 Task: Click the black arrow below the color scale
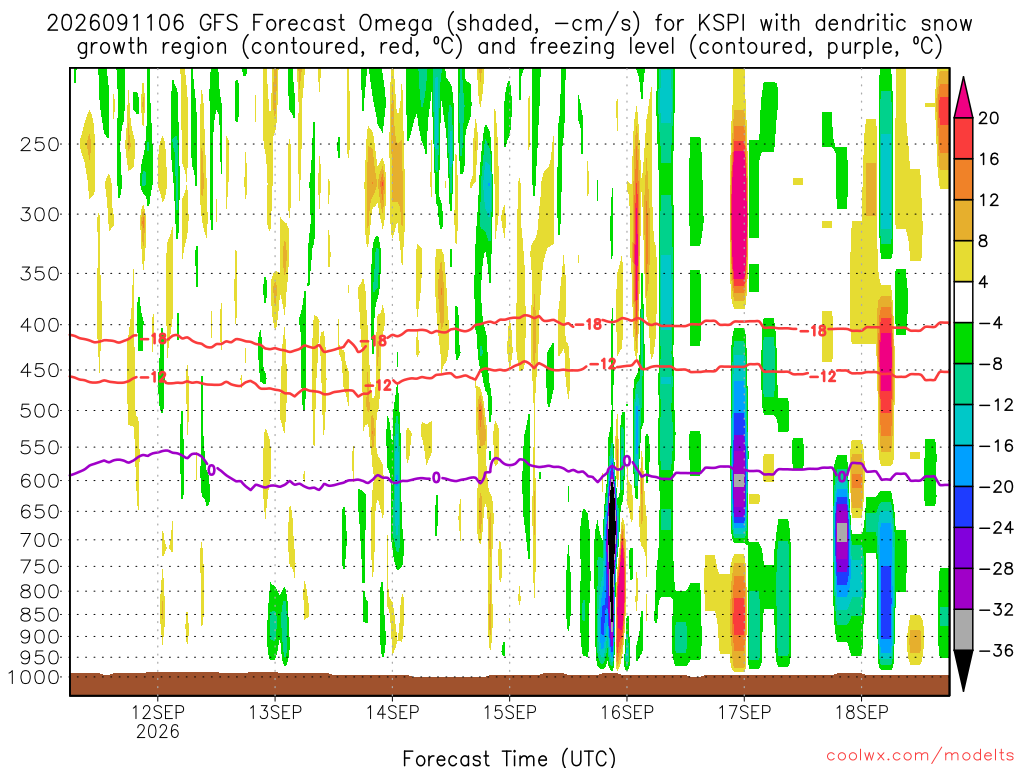coord(963,671)
